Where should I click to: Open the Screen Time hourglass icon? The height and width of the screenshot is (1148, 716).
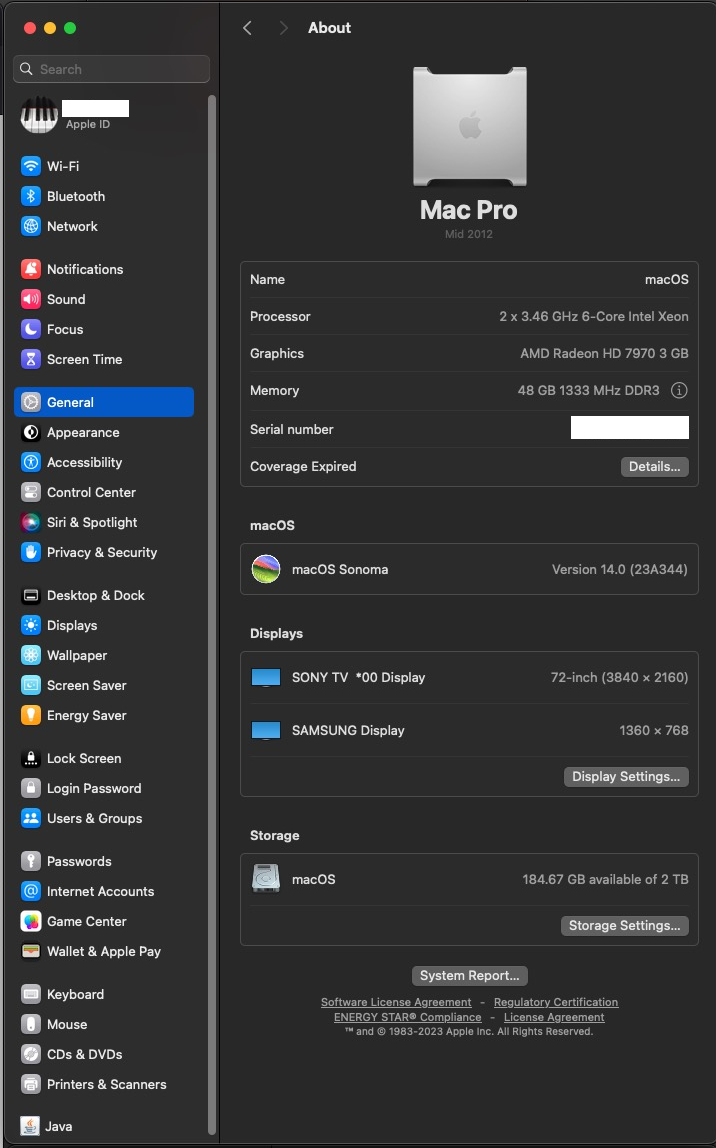pyautogui.click(x=31, y=359)
